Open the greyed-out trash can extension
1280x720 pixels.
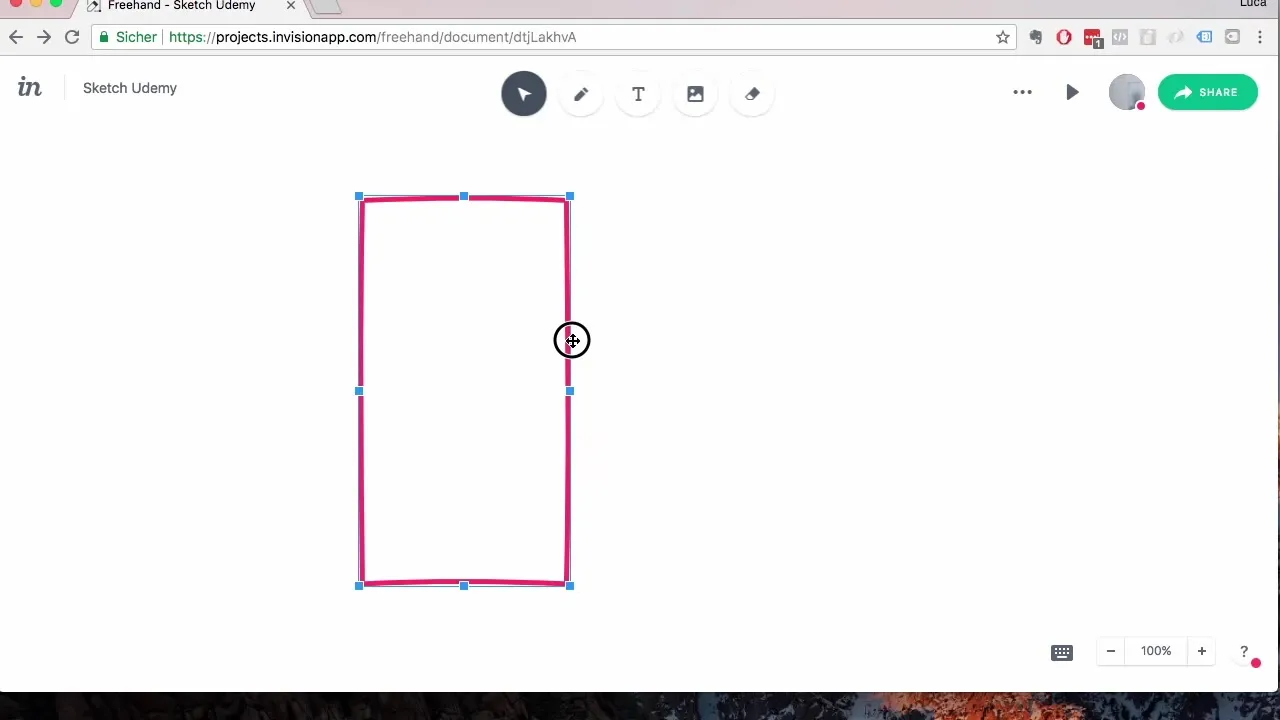point(1148,37)
